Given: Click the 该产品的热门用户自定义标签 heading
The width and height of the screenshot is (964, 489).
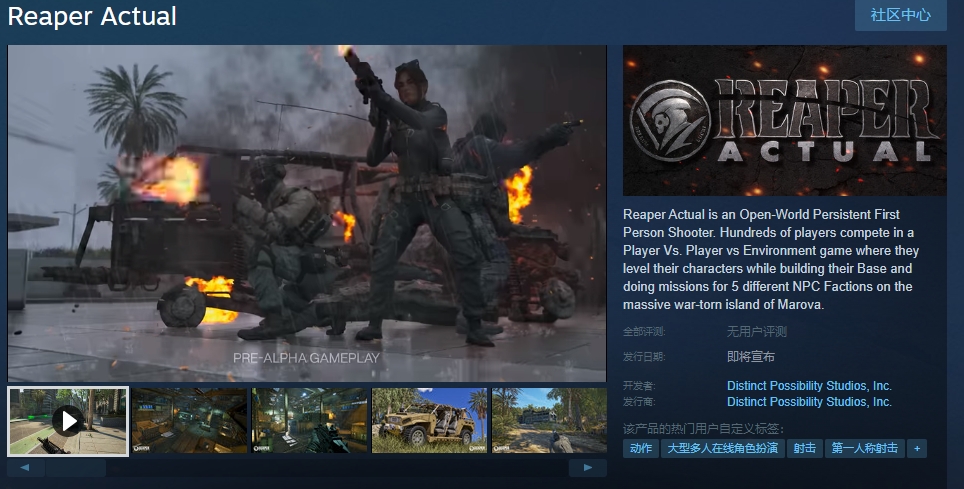Looking at the screenshot, I should pyautogui.click(x=703, y=429).
